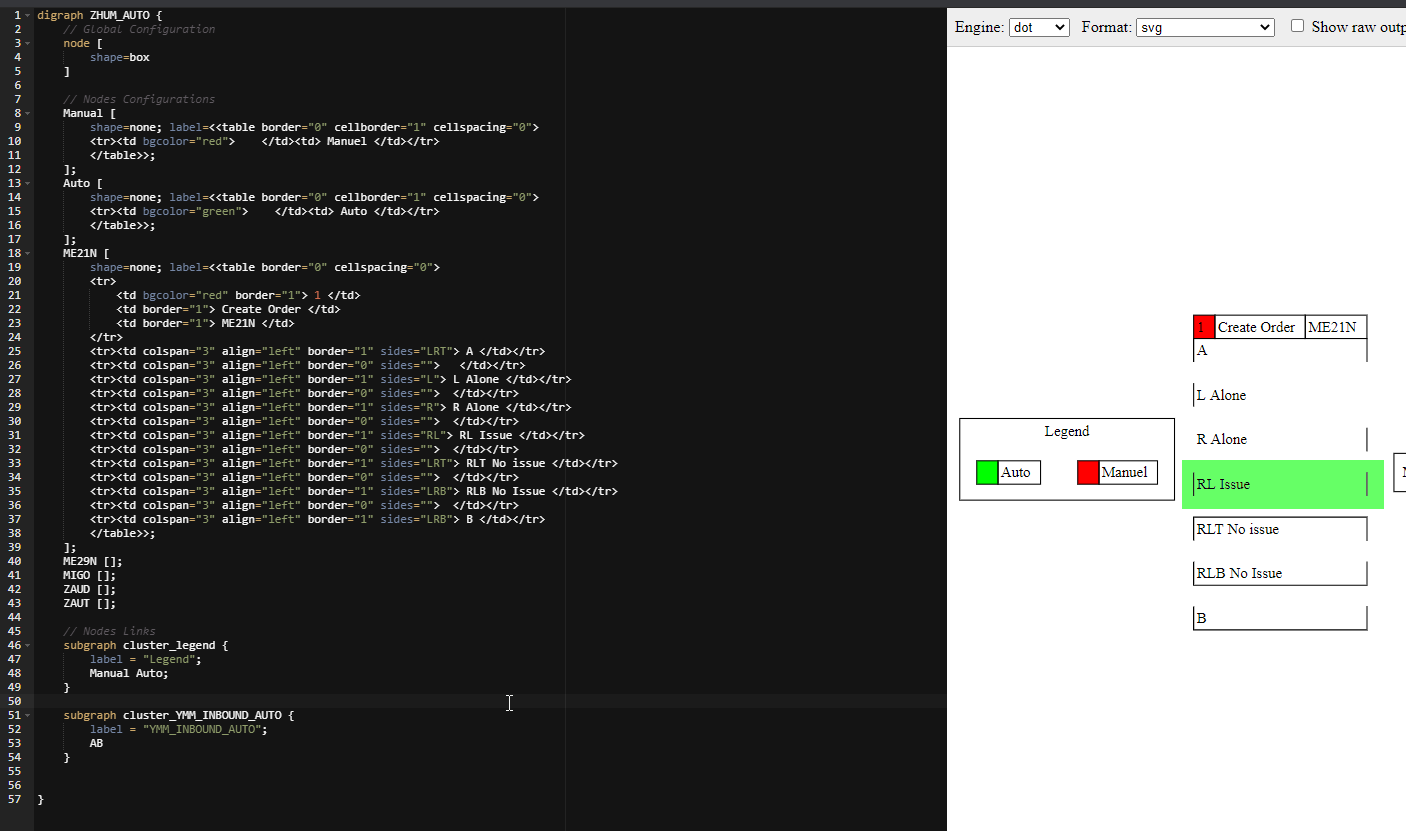Click line number 50 in the gutter
Screen dimensions: 1406x831
click(14, 702)
